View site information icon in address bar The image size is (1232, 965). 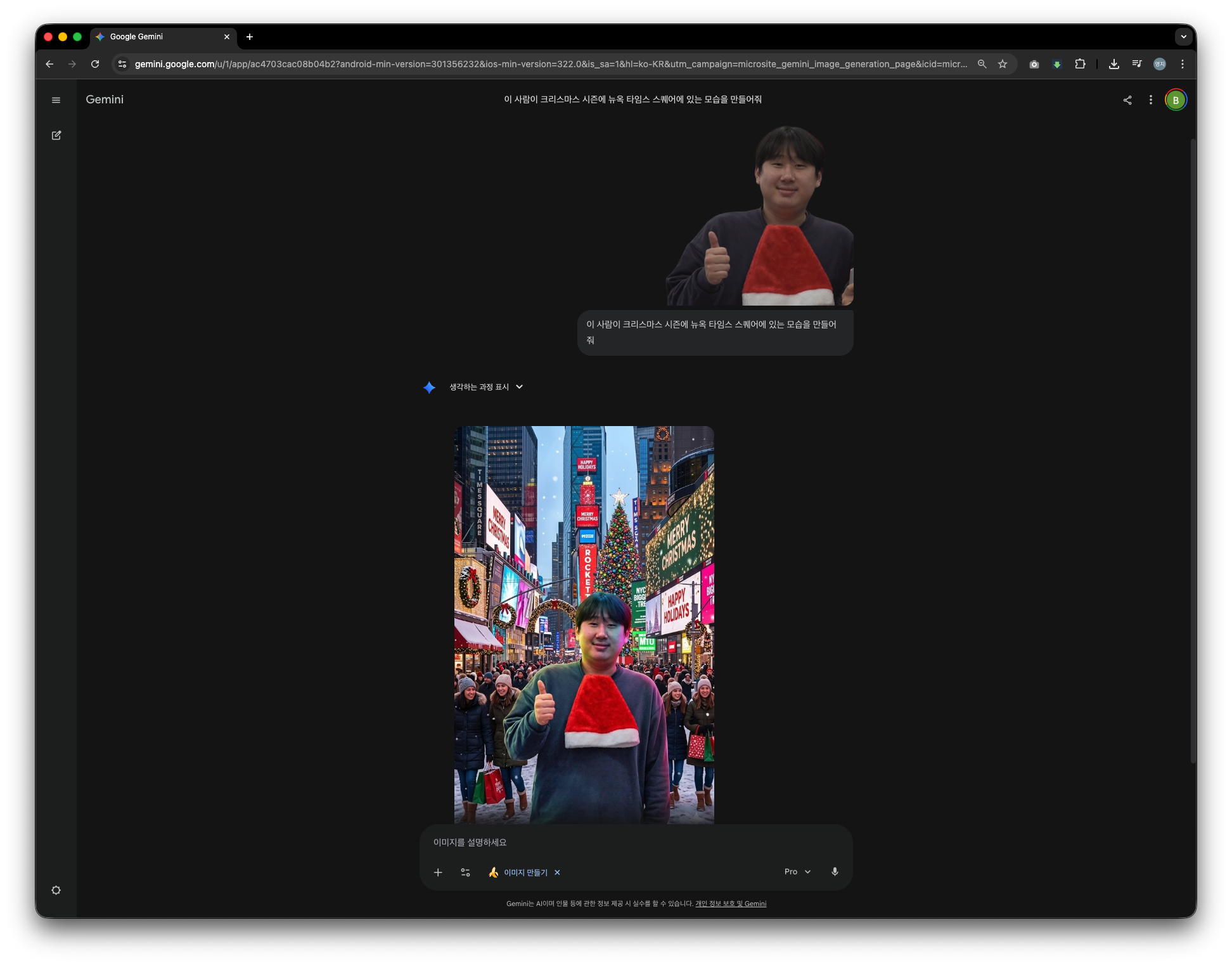pyautogui.click(x=122, y=64)
